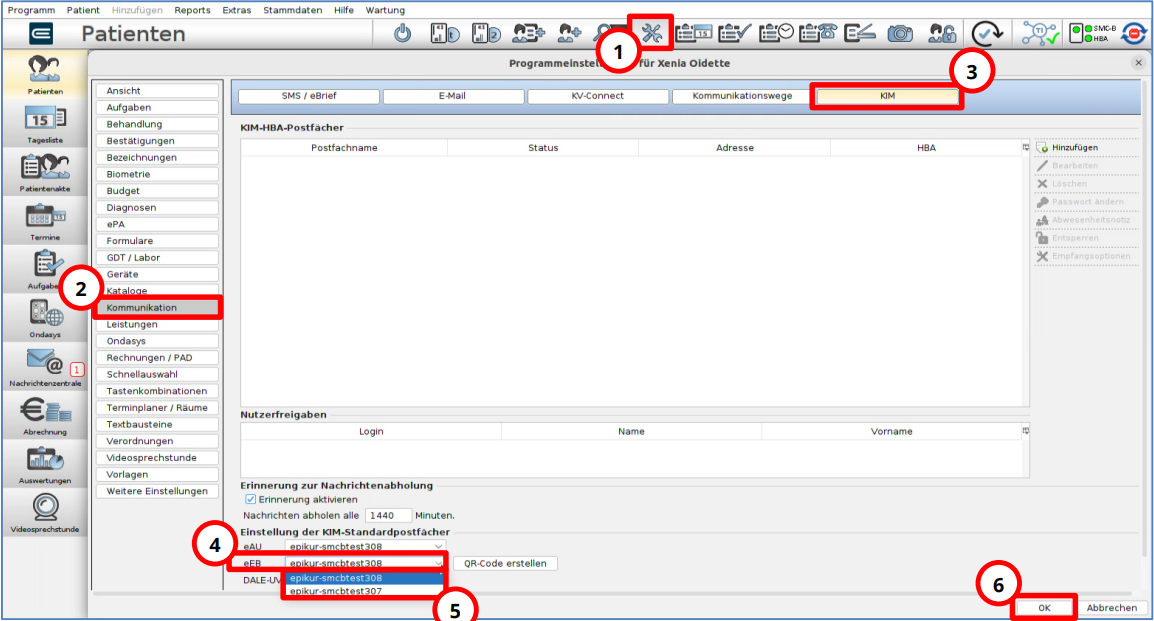Select Kommunikation in the settings category list
Viewport: 1154px width, 621px height.
click(157, 308)
